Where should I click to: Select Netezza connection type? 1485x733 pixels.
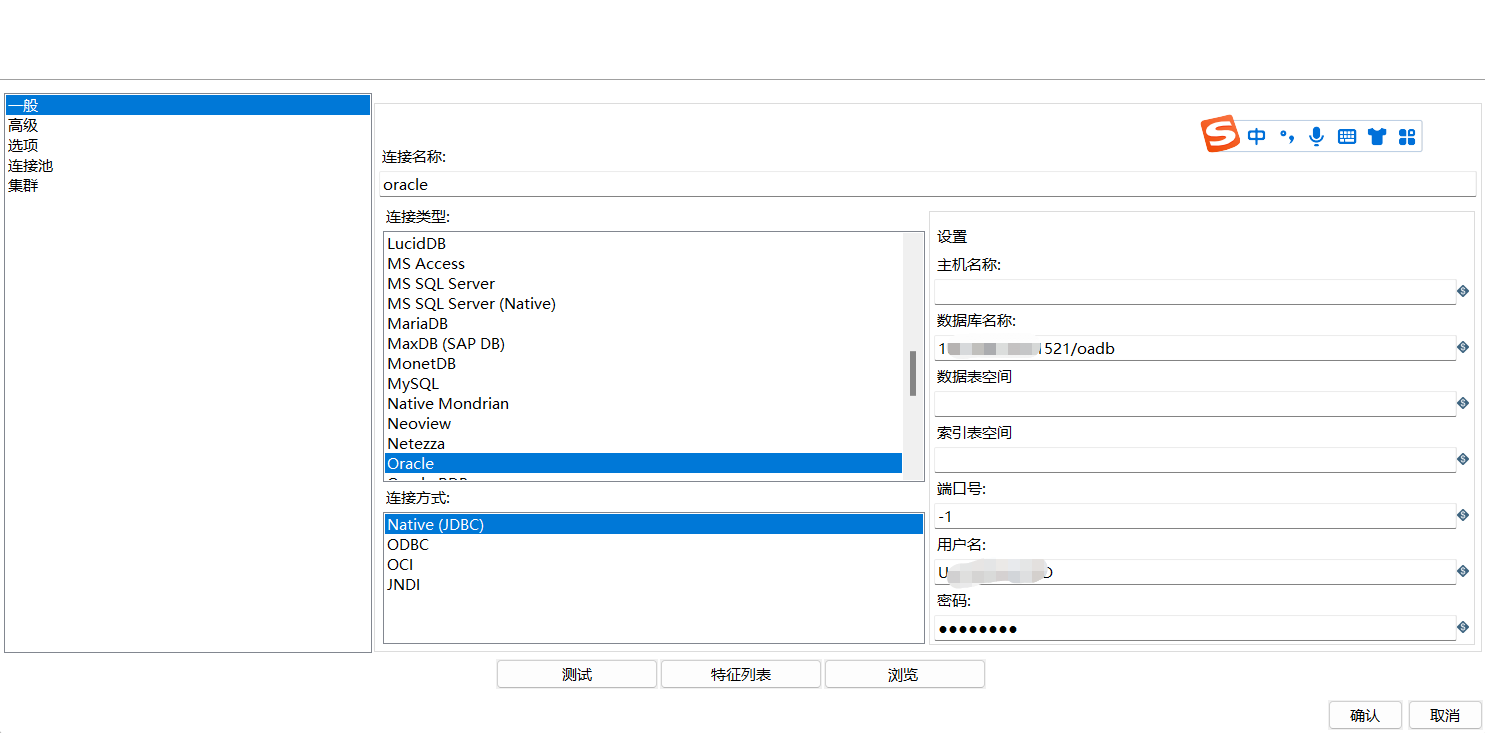tap(643, 444)
